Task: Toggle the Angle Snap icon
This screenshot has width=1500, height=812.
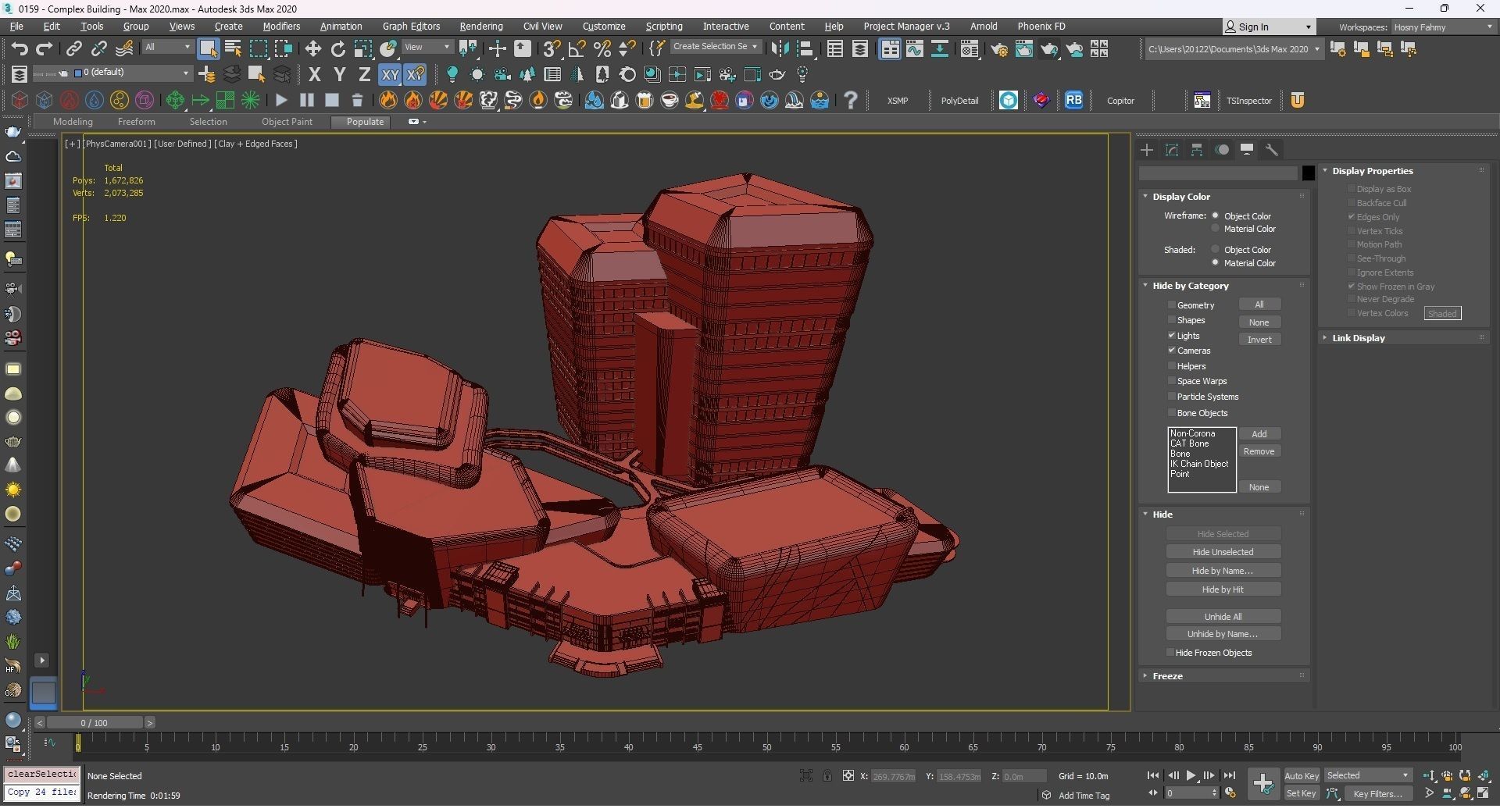Action: pos(577,49)
